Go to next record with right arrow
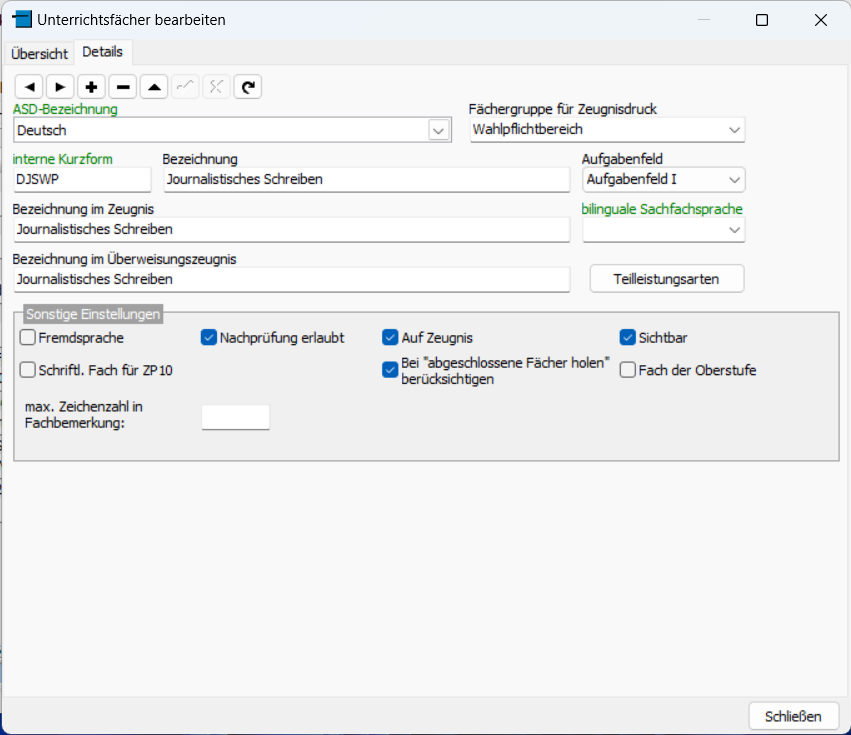The width and height of the screenshot is (851, 735). coord(60,87)
